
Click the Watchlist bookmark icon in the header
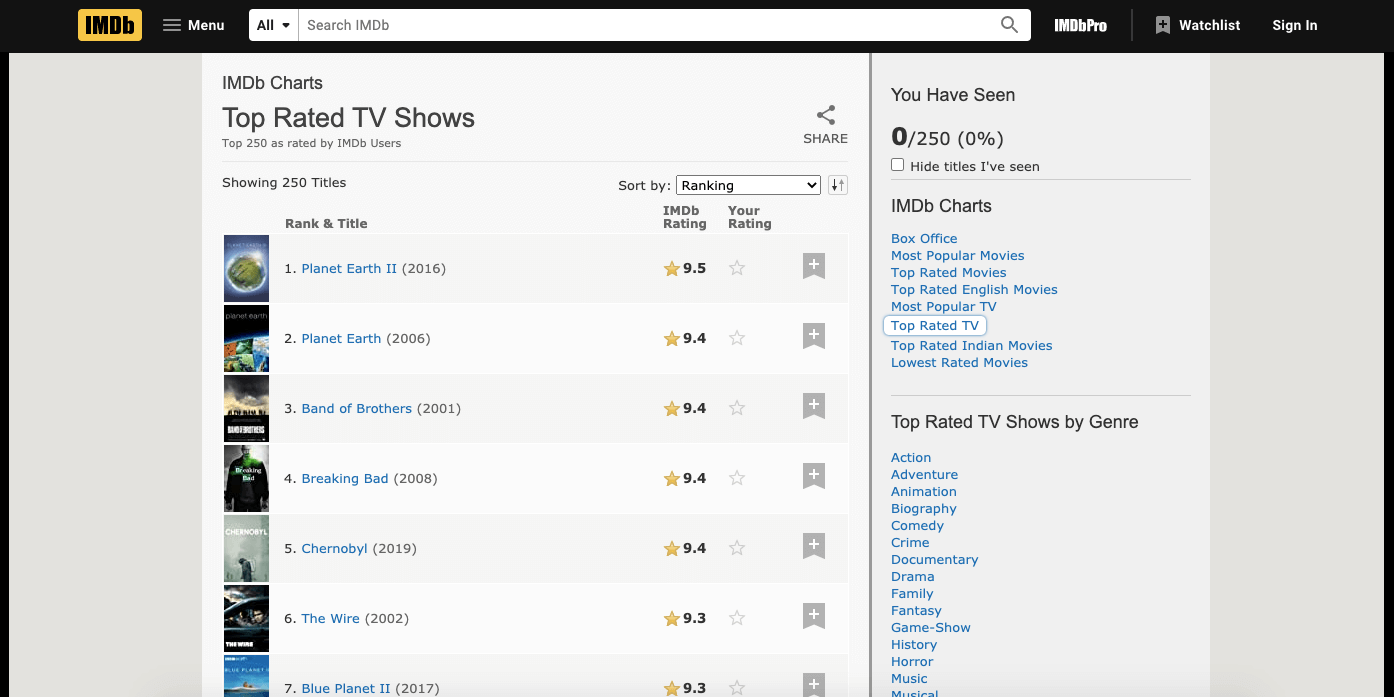coord(1163,24)
